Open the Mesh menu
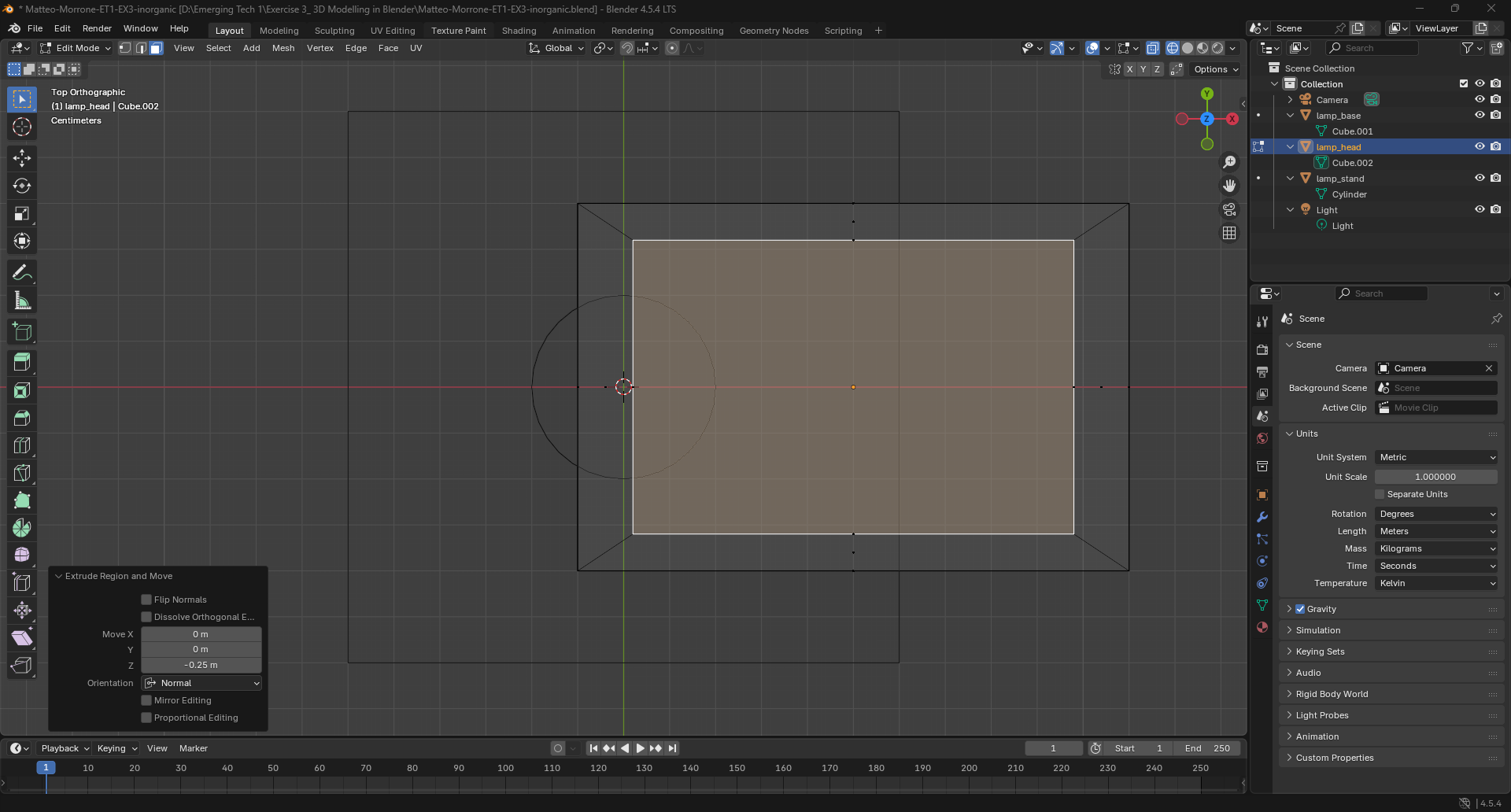The width and height of the screenshot is (1511, 812). coord(283,48)
